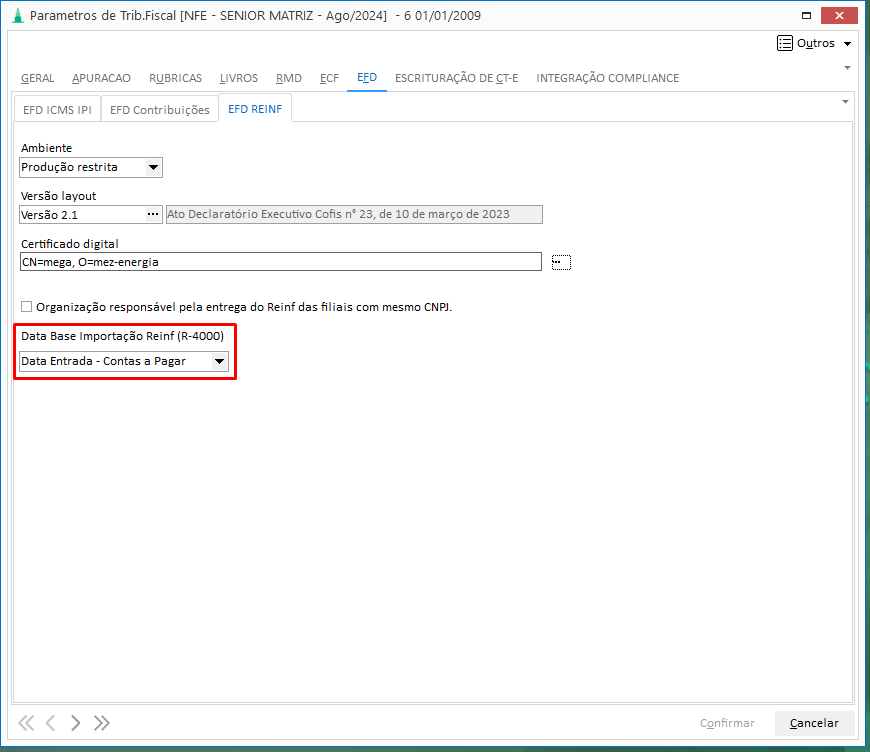Browse for digital certificate ellipsis button

coord(561,262)
